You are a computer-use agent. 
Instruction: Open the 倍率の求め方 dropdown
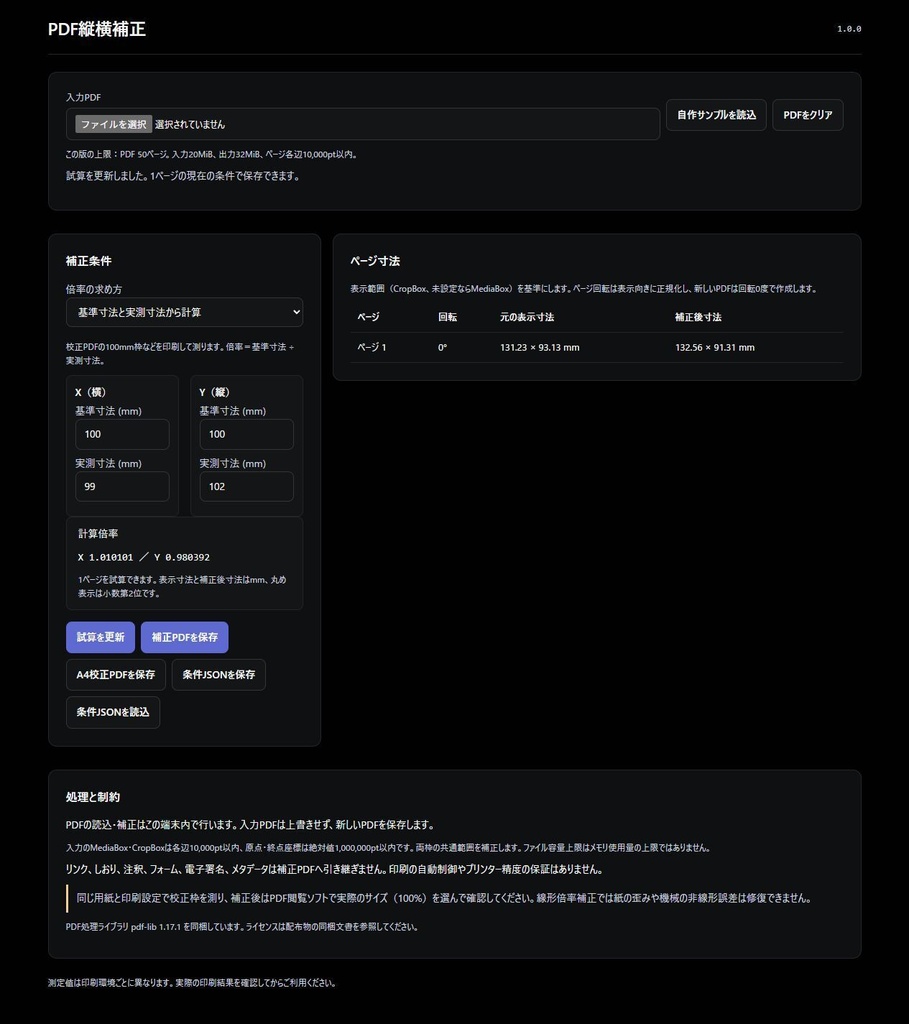coord(185,312)
